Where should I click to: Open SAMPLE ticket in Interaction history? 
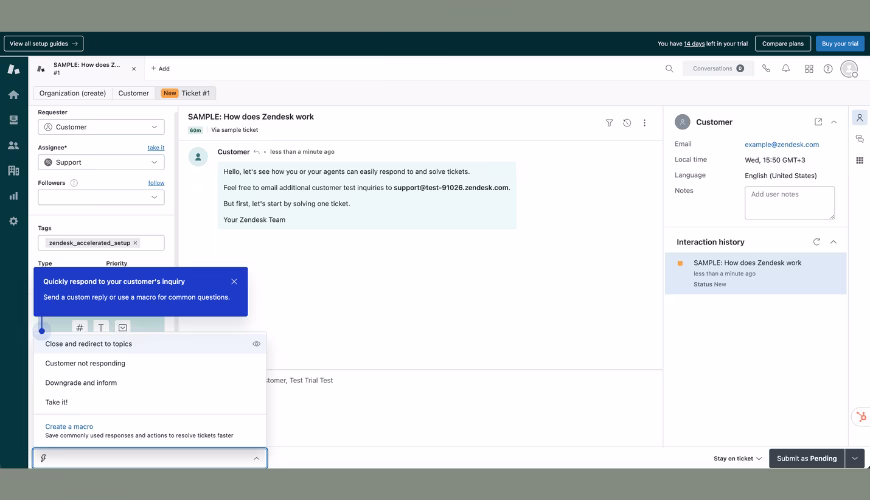pos(756,273)
